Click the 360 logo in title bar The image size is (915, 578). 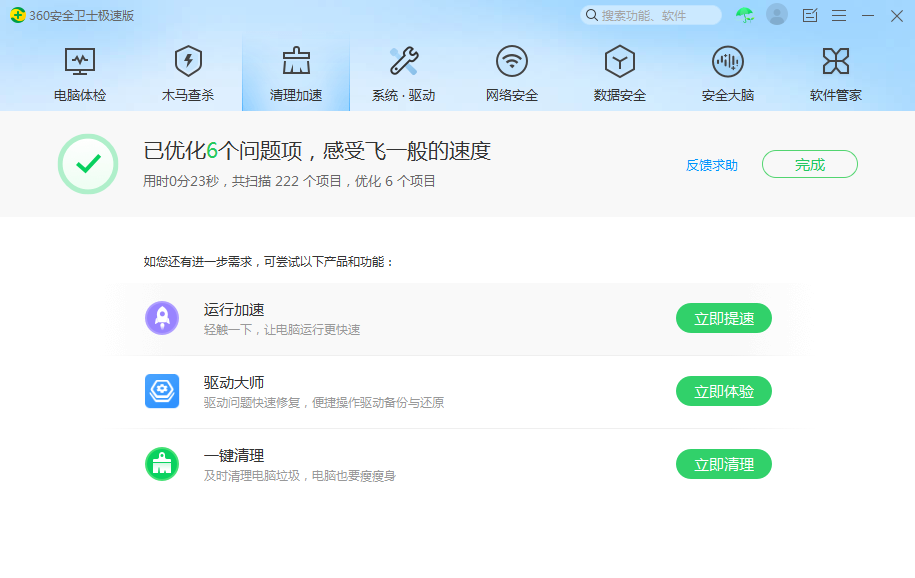[18, 15]
